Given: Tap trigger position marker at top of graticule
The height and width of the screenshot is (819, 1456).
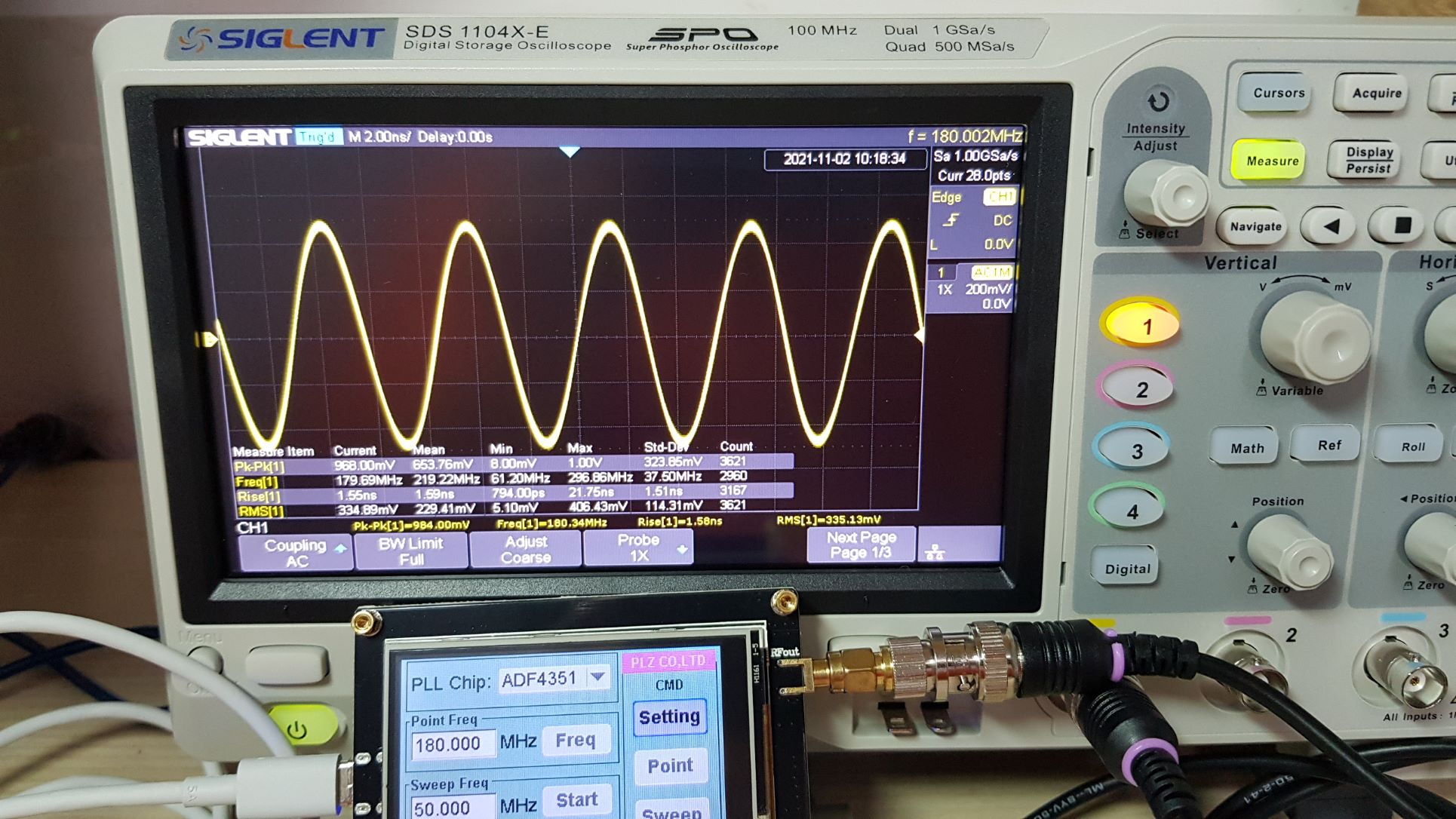Looking at the screenshot, I should pyautogui.click(x=570, y=152).
